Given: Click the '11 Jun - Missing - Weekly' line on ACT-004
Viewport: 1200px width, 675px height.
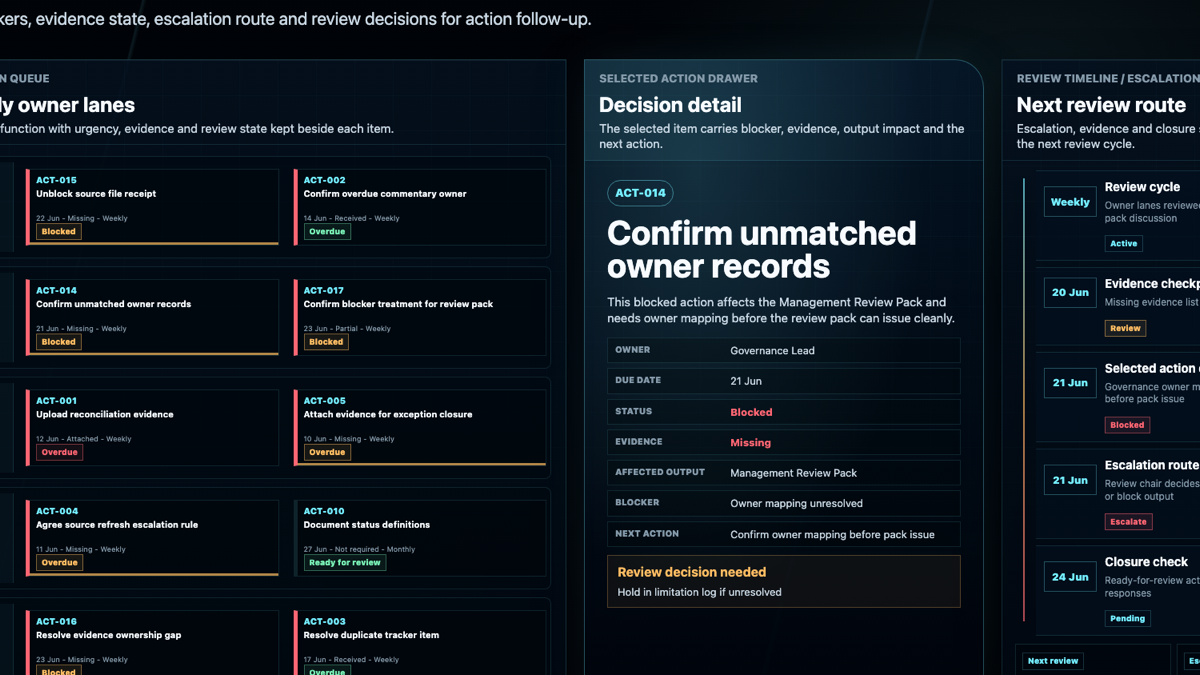Looking at the screenshot, I should pos(81,549).
